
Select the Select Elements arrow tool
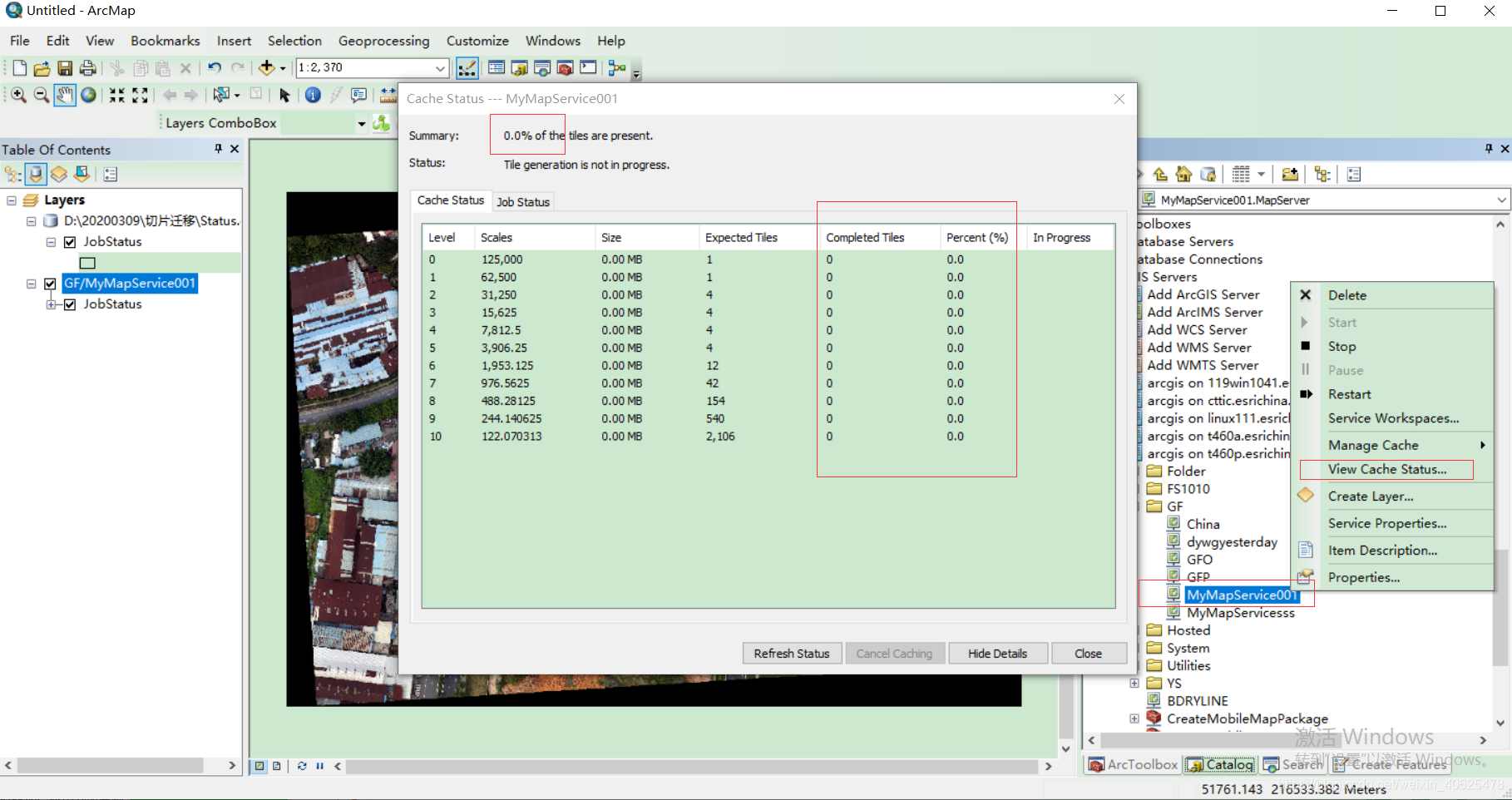(x=284, y=96)
